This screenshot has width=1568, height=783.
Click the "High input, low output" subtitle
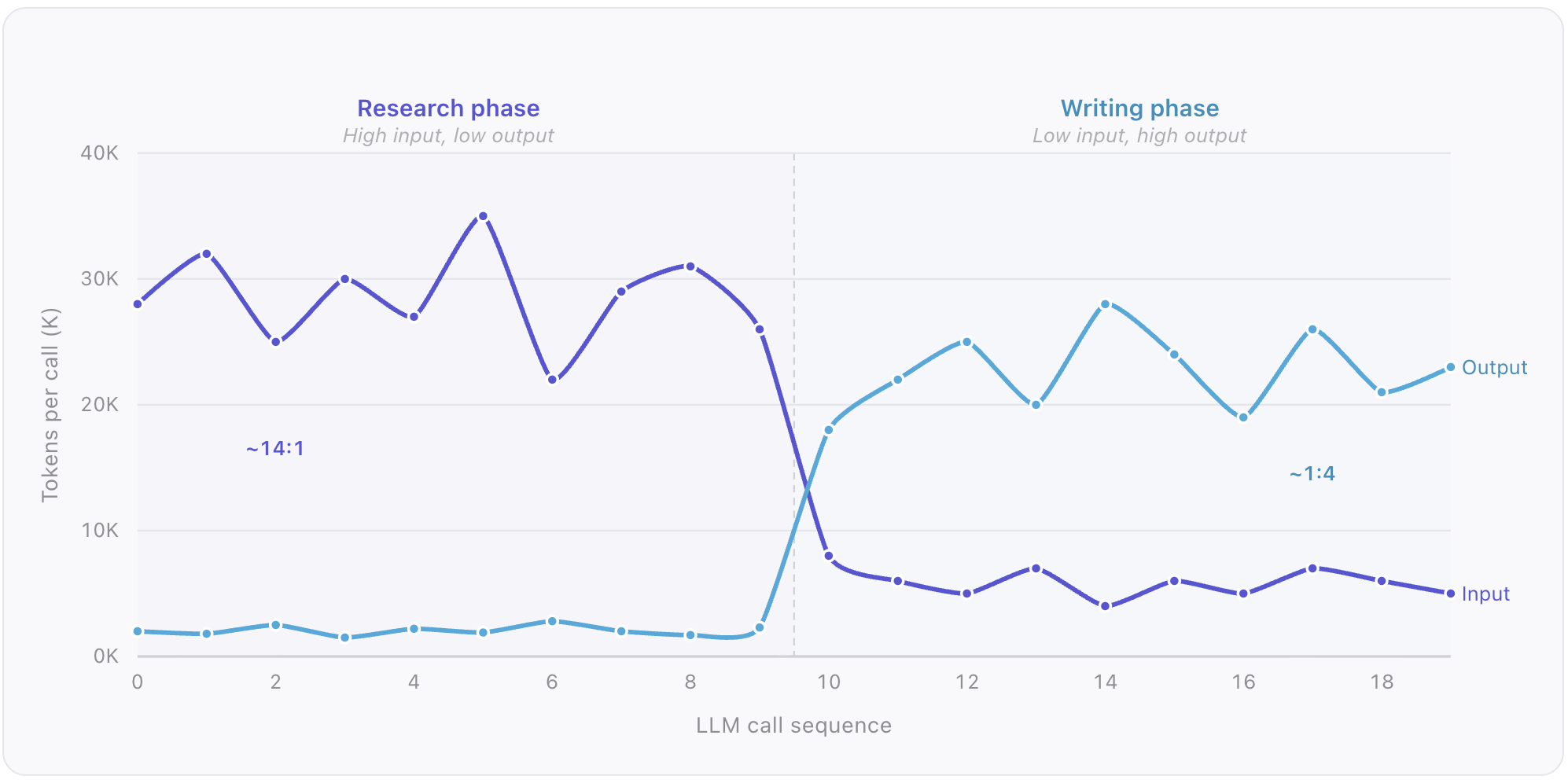tap(448, 136)
